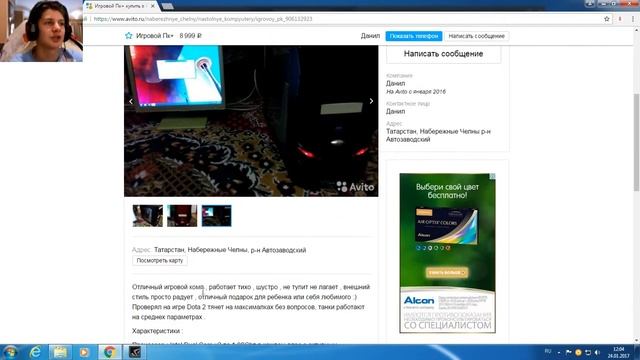Image resolution: width=640 pixels, height=360 pixels.
Task: Open the main listing photo
Action: (x=251, y=121)
